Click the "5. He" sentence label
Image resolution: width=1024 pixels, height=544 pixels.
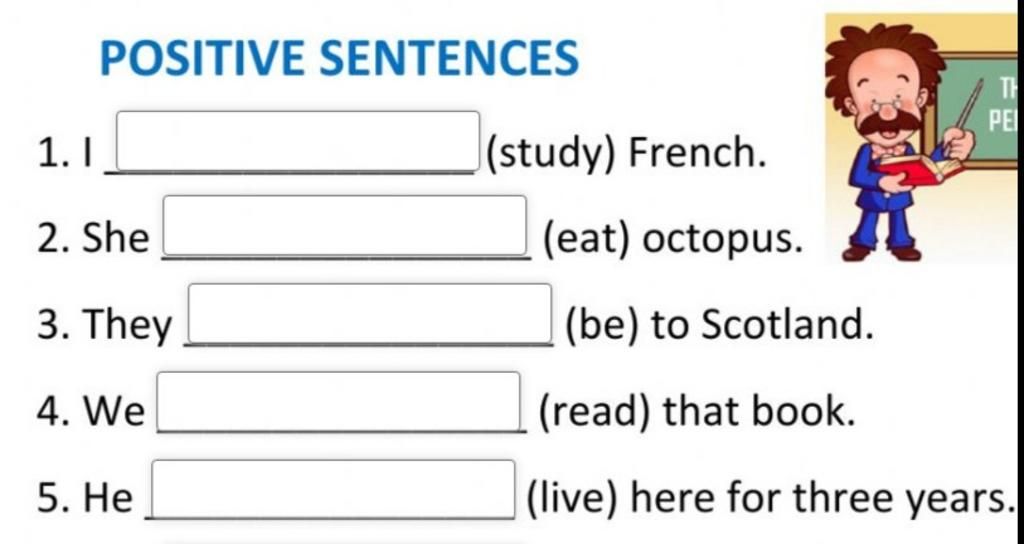[85, 498]
